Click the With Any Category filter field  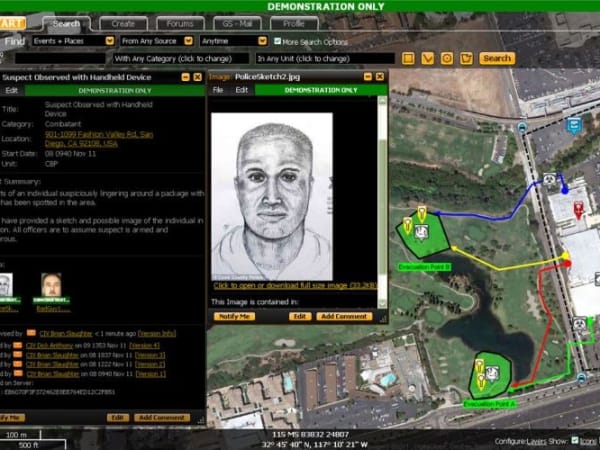coord(177,59)
